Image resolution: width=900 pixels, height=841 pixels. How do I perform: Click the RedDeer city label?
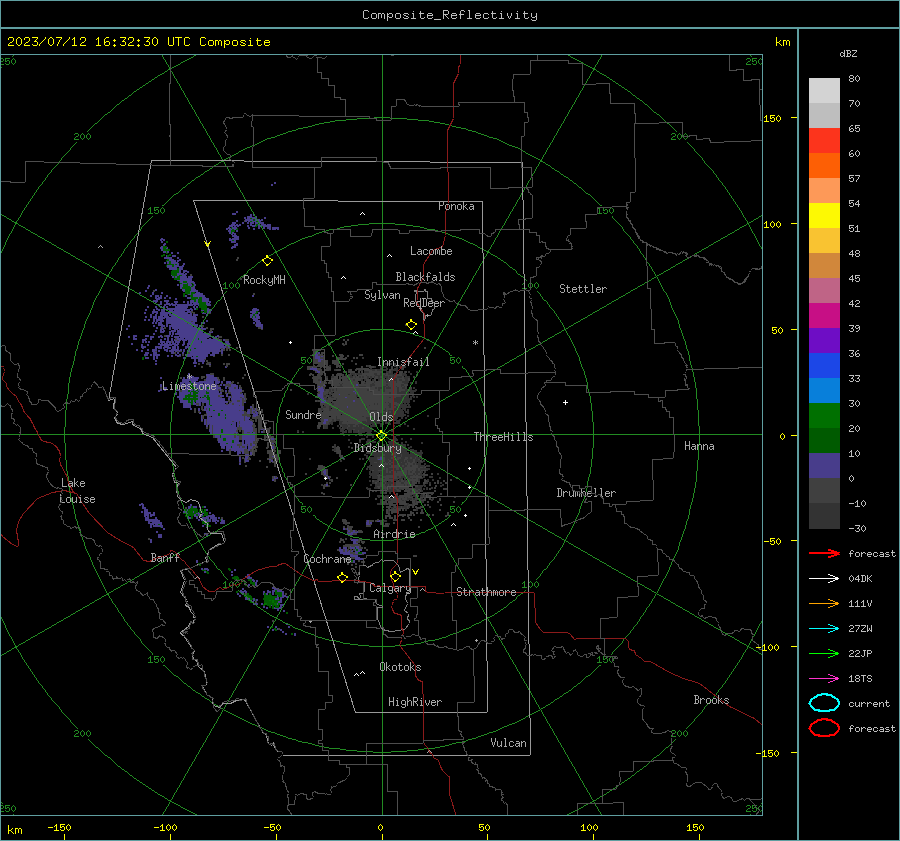pos(424,303)
